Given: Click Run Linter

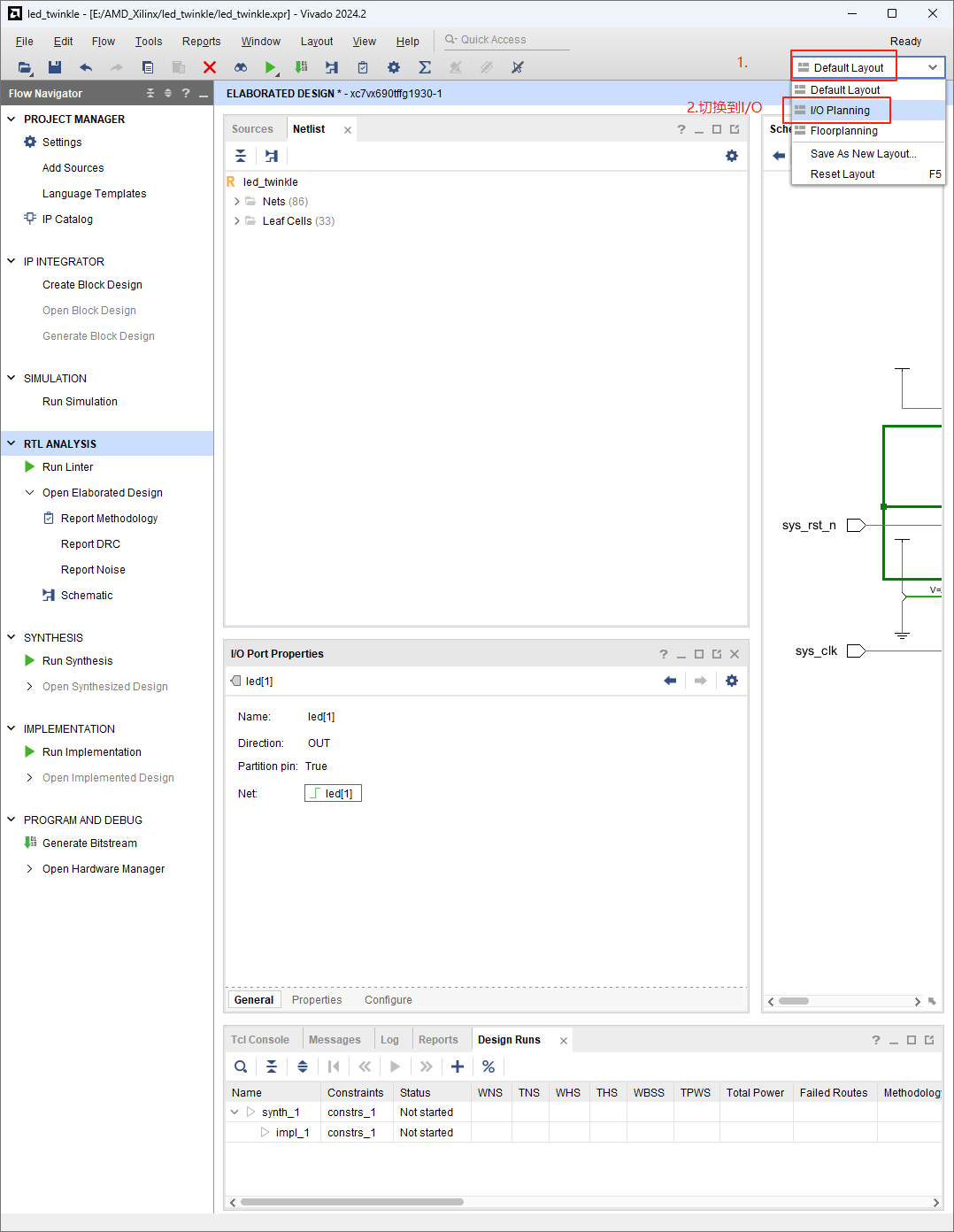Looking at the screenshot, I should click(x=67, y=467).
